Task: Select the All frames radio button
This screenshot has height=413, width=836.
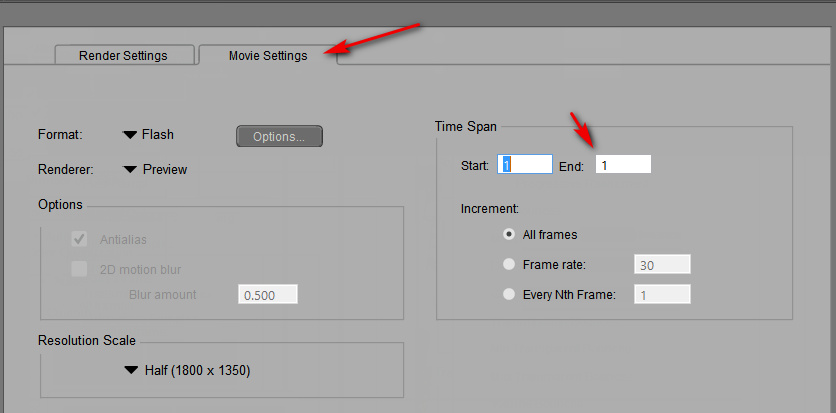Action: point(510,235)
